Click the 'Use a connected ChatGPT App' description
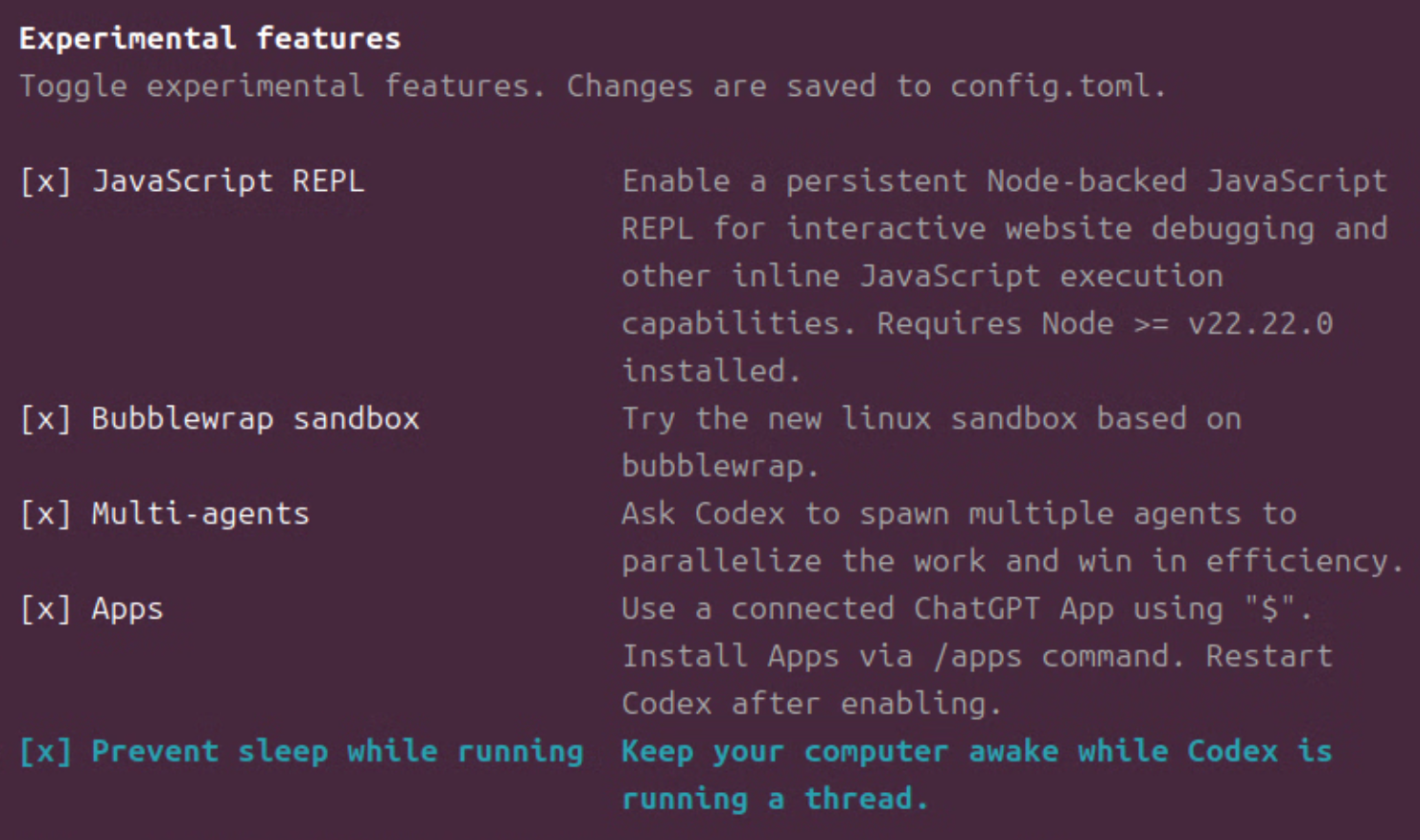 point(966,609)
